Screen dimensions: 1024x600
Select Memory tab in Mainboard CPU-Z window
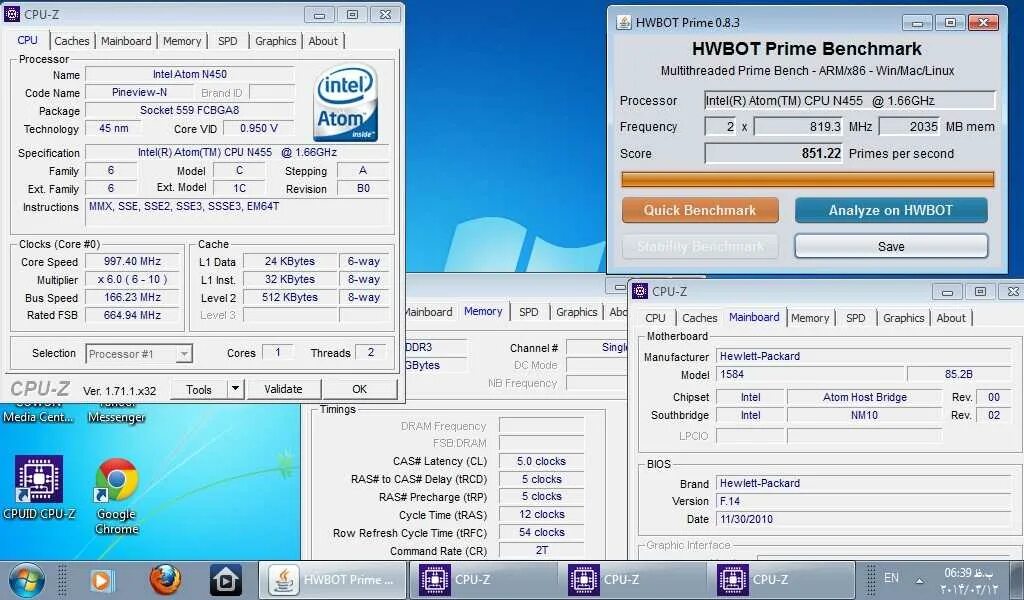tap(810, 318)
